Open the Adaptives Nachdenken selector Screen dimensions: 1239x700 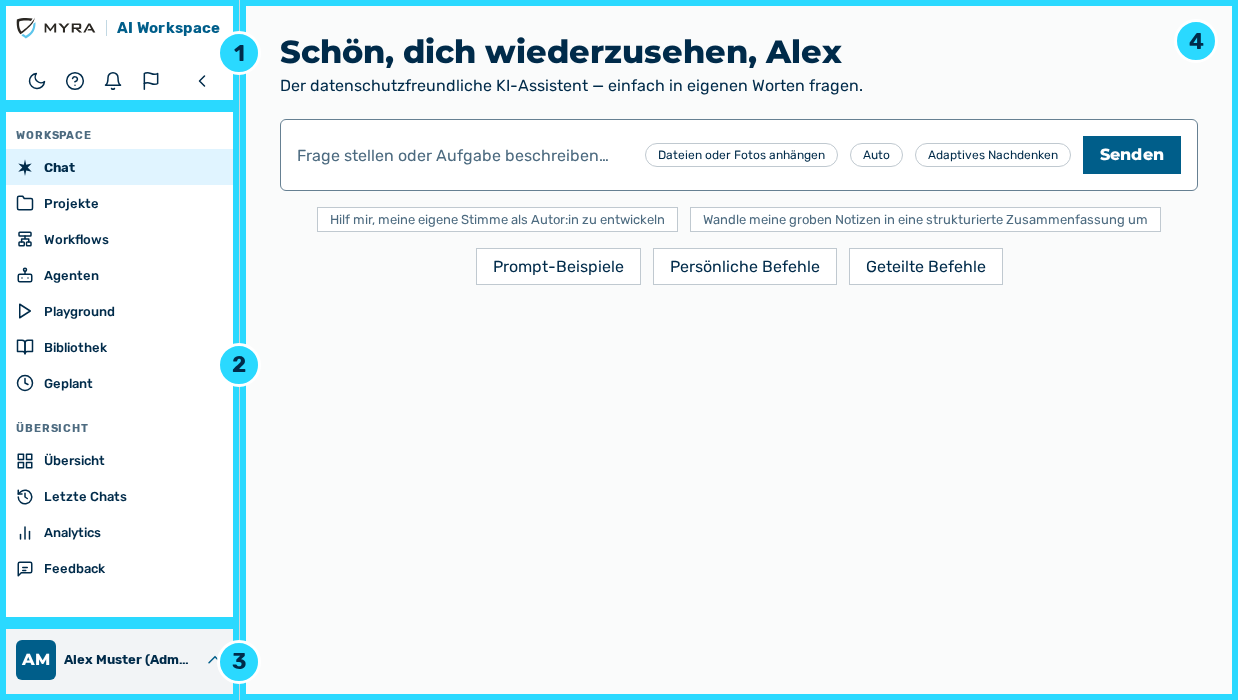coord(993,155)
